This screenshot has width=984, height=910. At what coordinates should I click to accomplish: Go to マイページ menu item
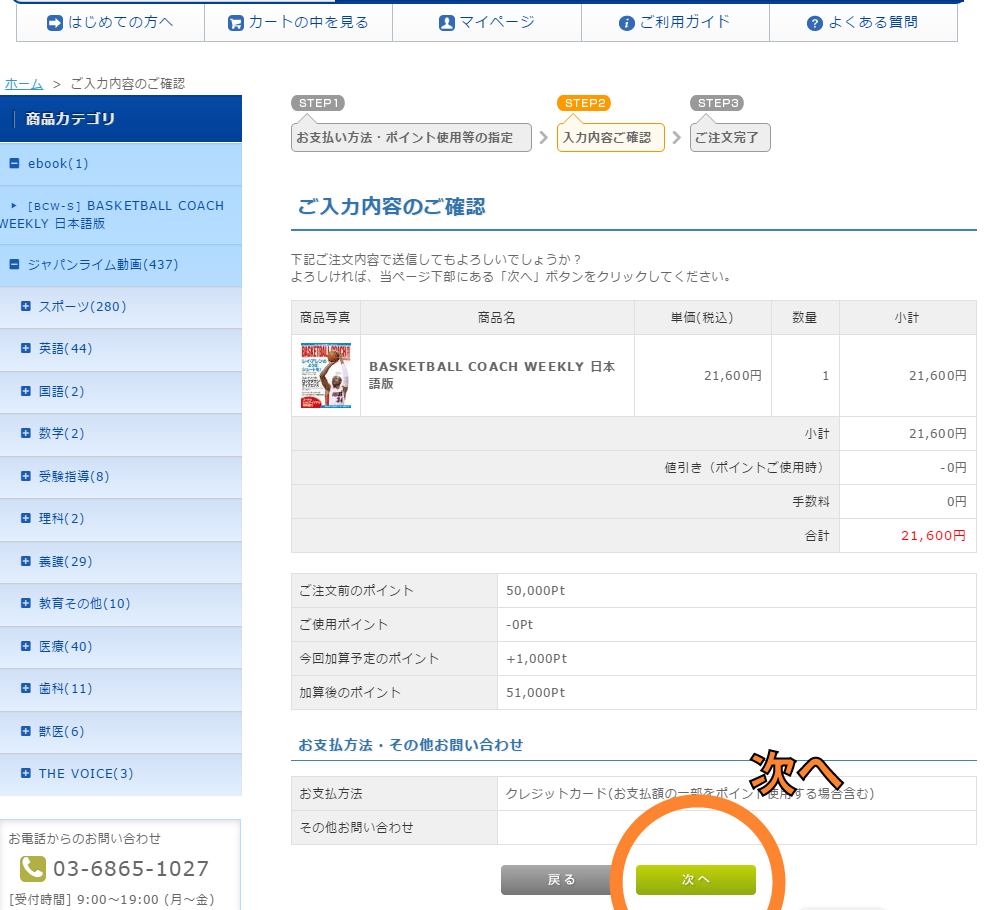(x=487, y=23)
